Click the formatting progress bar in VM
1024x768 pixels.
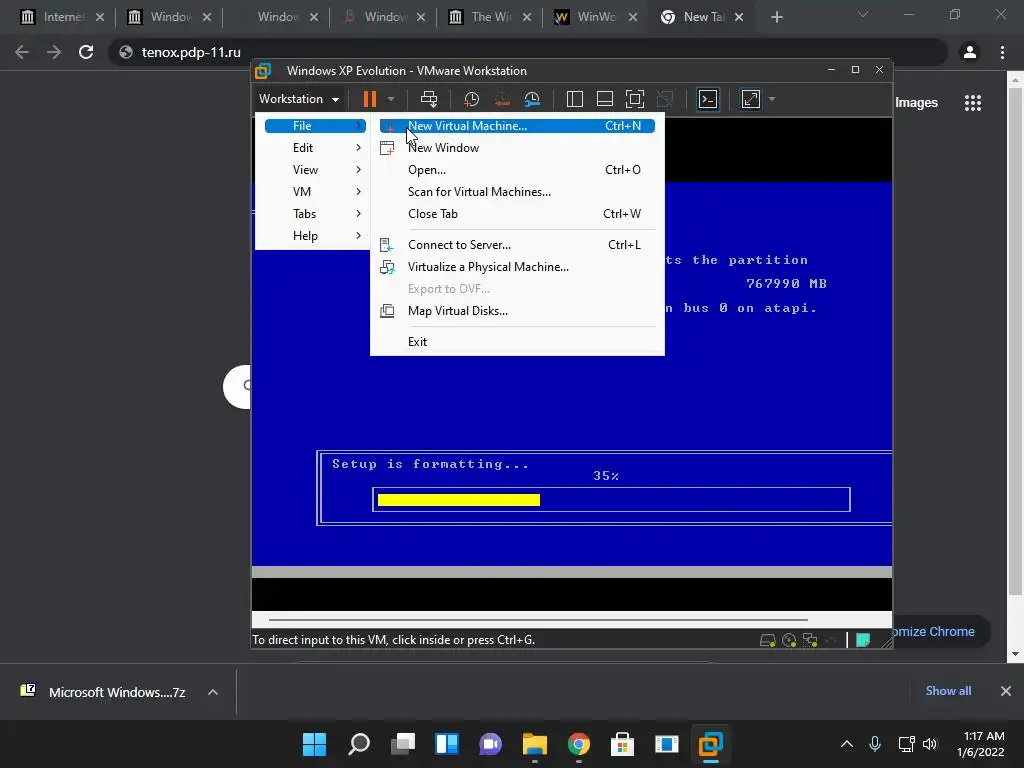[x=611, y=500]
